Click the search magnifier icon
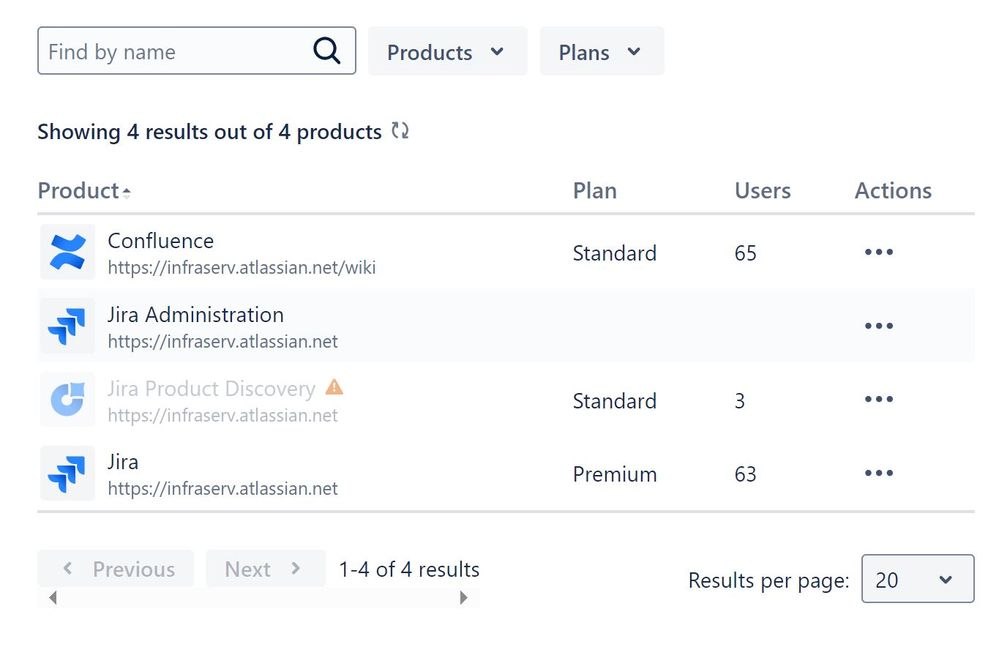The height and width of the screenshot is (669, 999). click(327, 51)
